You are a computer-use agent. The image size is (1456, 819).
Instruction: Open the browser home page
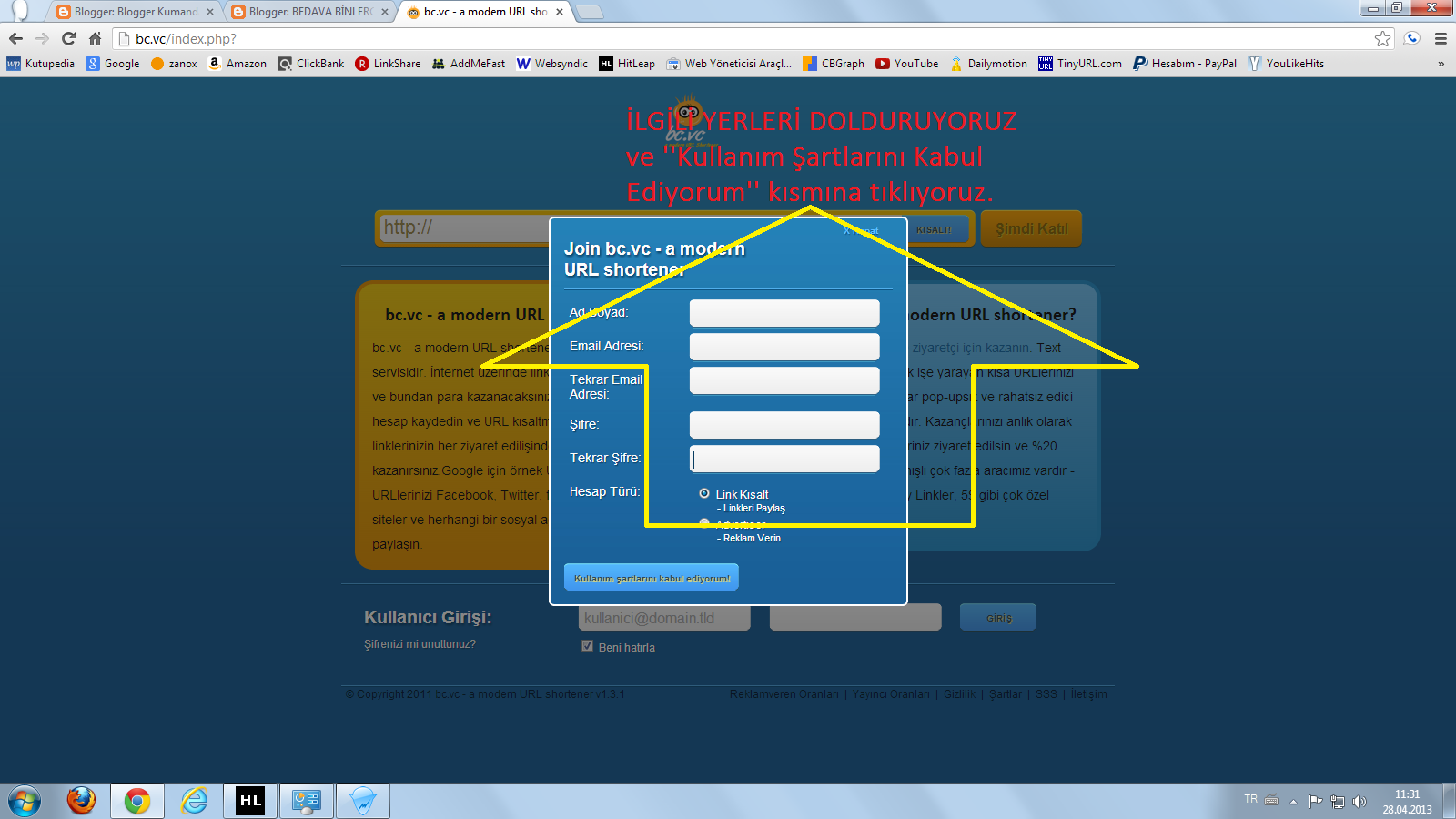point(95,38)
